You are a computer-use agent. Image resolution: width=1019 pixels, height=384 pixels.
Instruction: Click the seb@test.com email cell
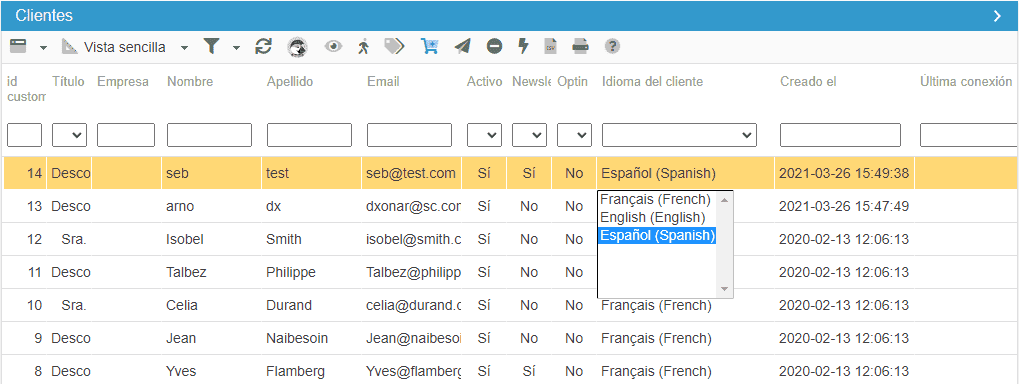click(411, 173)
